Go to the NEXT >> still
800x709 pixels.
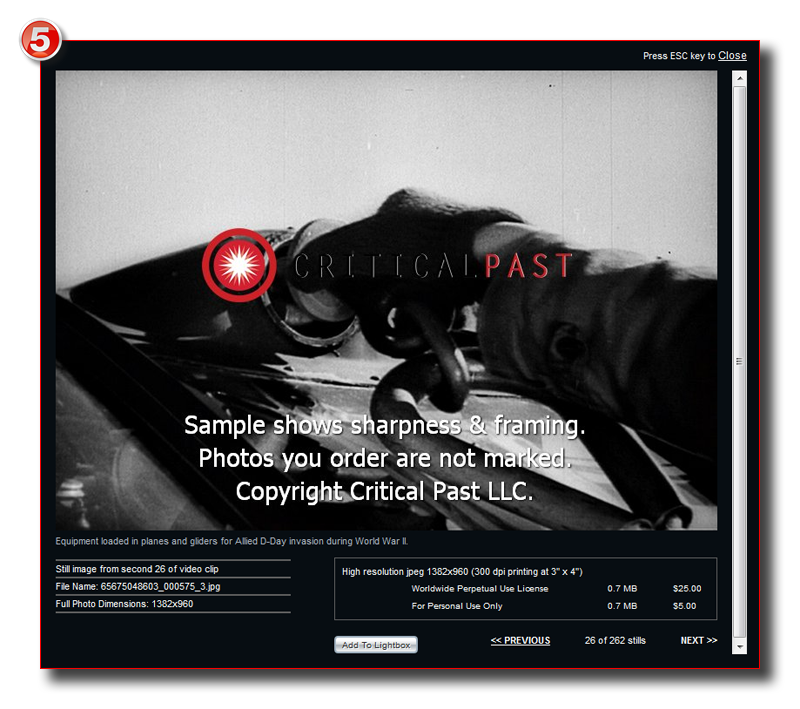tap(698, 641)
